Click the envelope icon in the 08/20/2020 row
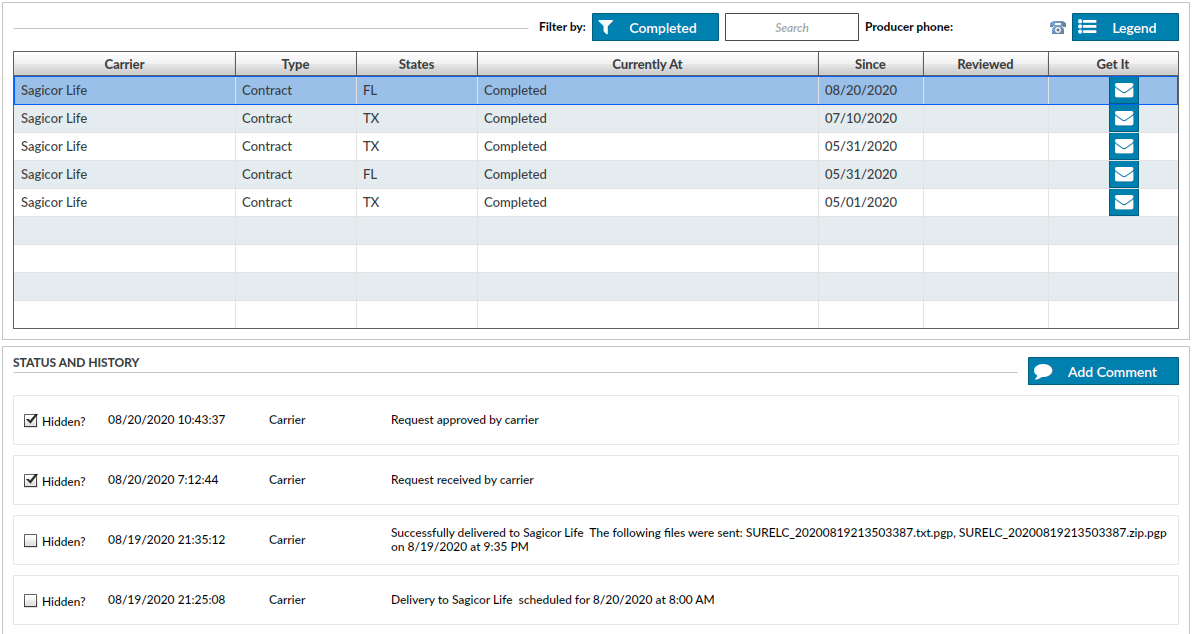 (1124, 90)
